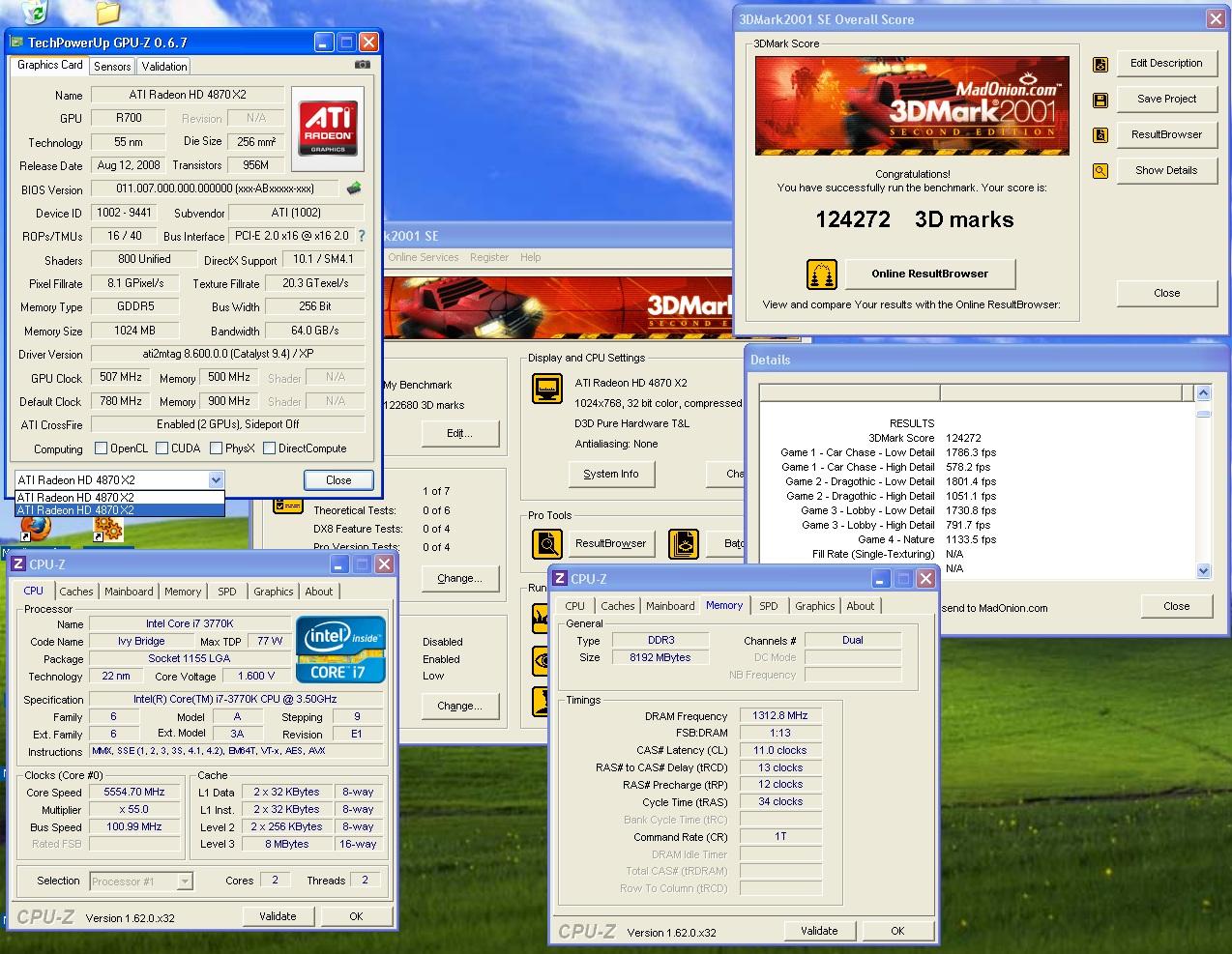Click Validate in the CPU-Z Memory window
The height and width of the screenshot is (954, 1232).
pos(819,931)
